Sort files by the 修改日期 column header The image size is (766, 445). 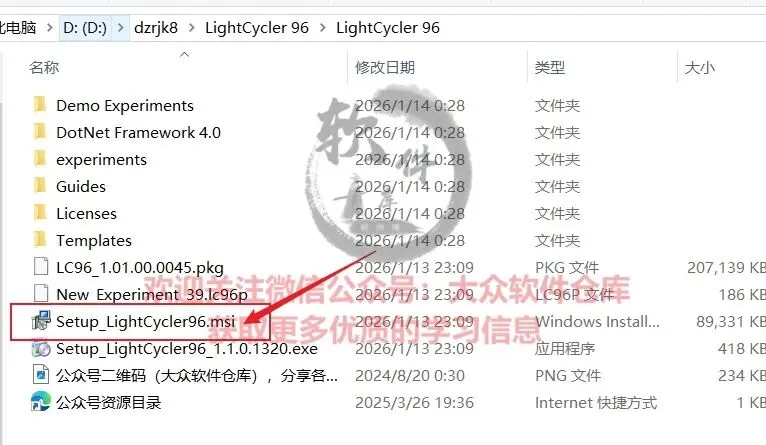point(385,67)
